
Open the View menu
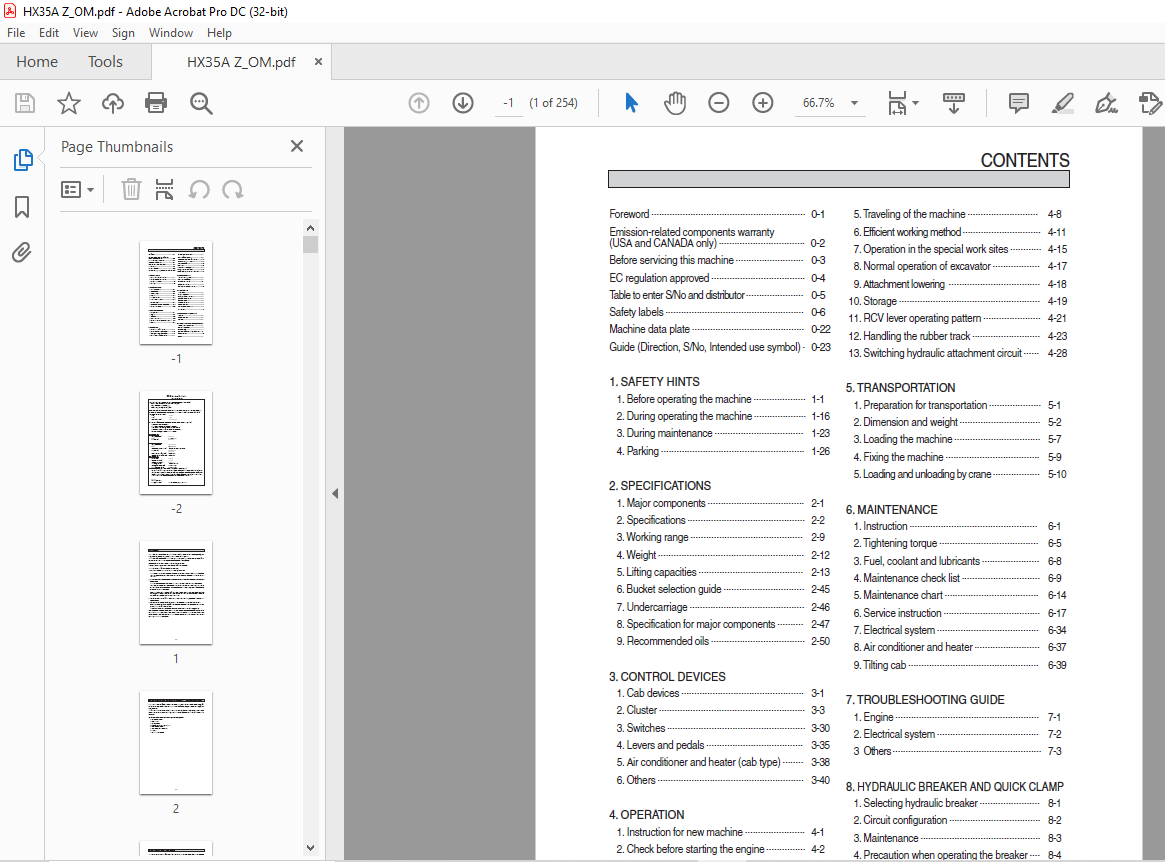point(85,33)
